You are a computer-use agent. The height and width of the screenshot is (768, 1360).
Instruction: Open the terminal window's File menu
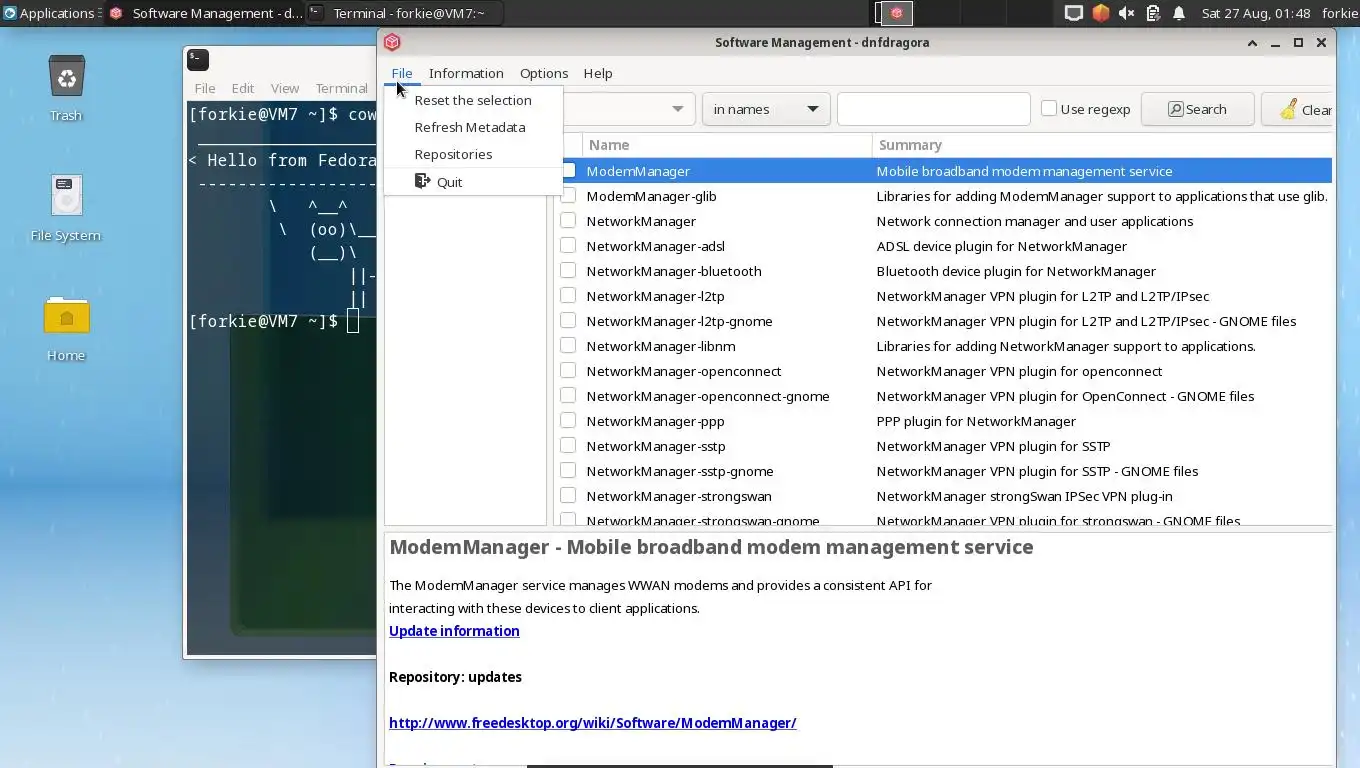point(205,88)
